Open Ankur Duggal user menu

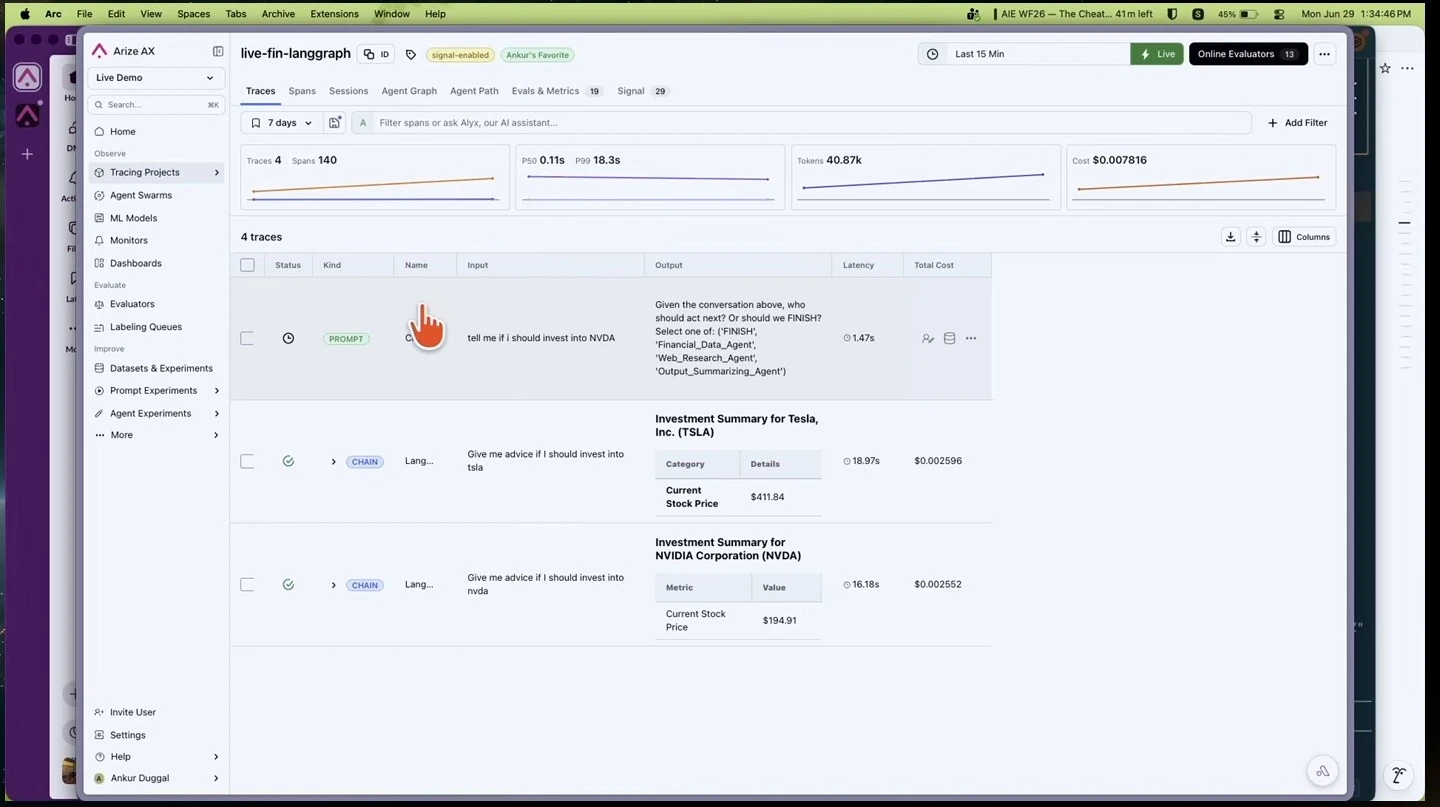point(155,778)
